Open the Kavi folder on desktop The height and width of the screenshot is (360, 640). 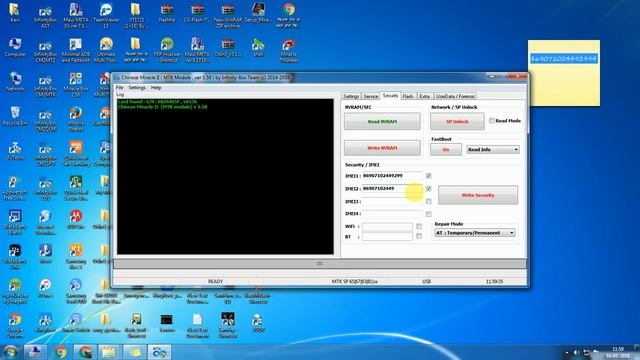click(15, 13)
